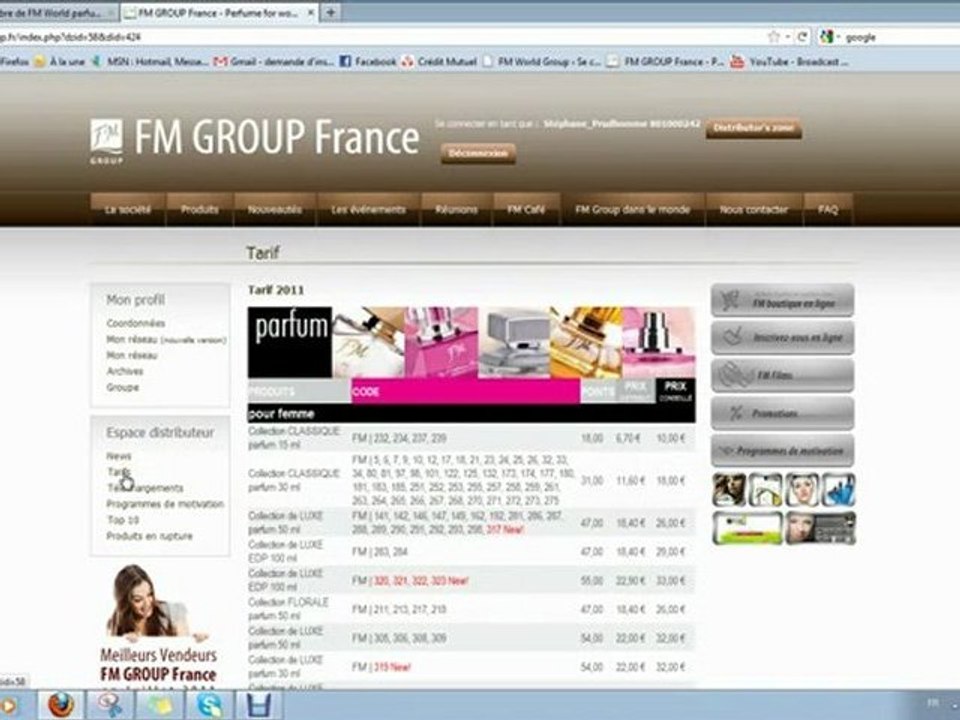Open the Tarifs link
This screenshot has height=720, width=960.
coord(119,472)
